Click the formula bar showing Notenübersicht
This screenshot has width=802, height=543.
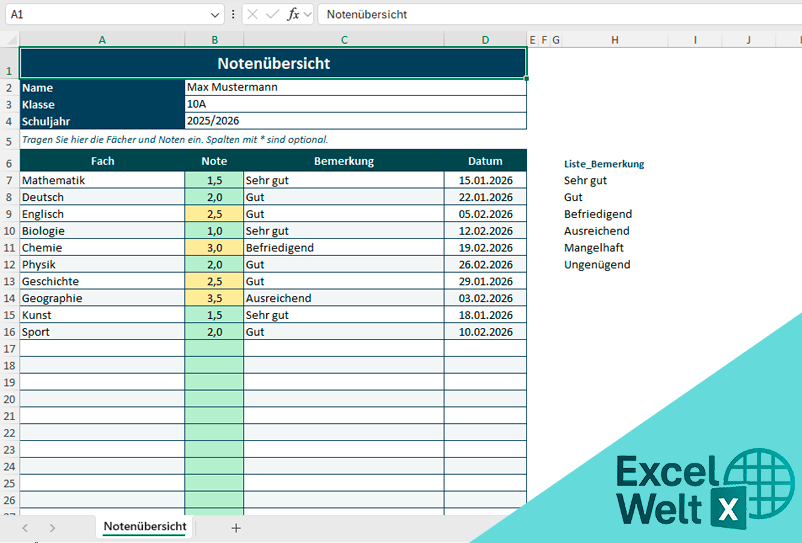pyautogui.click(x=560, y=15)
